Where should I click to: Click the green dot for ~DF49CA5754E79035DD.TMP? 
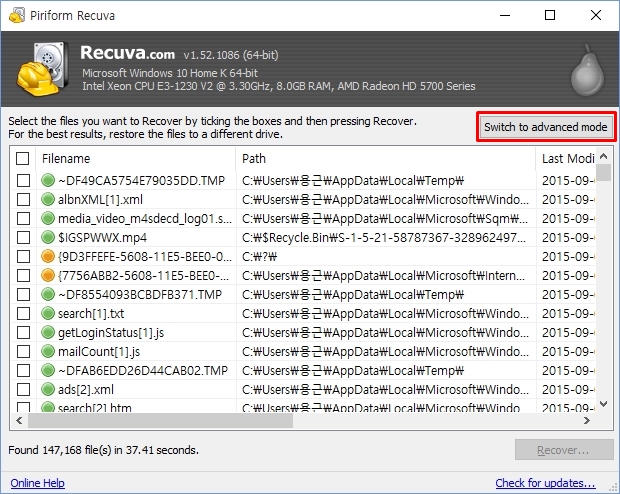[48, 180]
